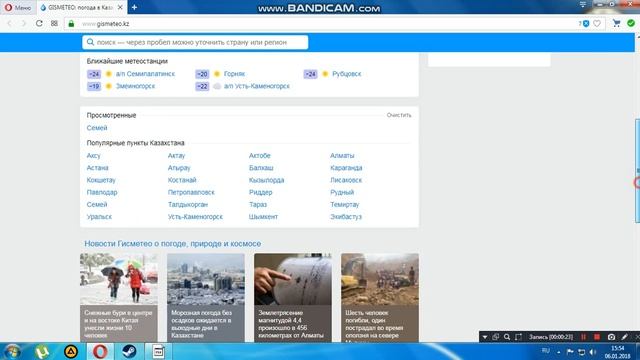The image size is (640, 360).
Task: Open Горняк weather station
Action: 234,74
